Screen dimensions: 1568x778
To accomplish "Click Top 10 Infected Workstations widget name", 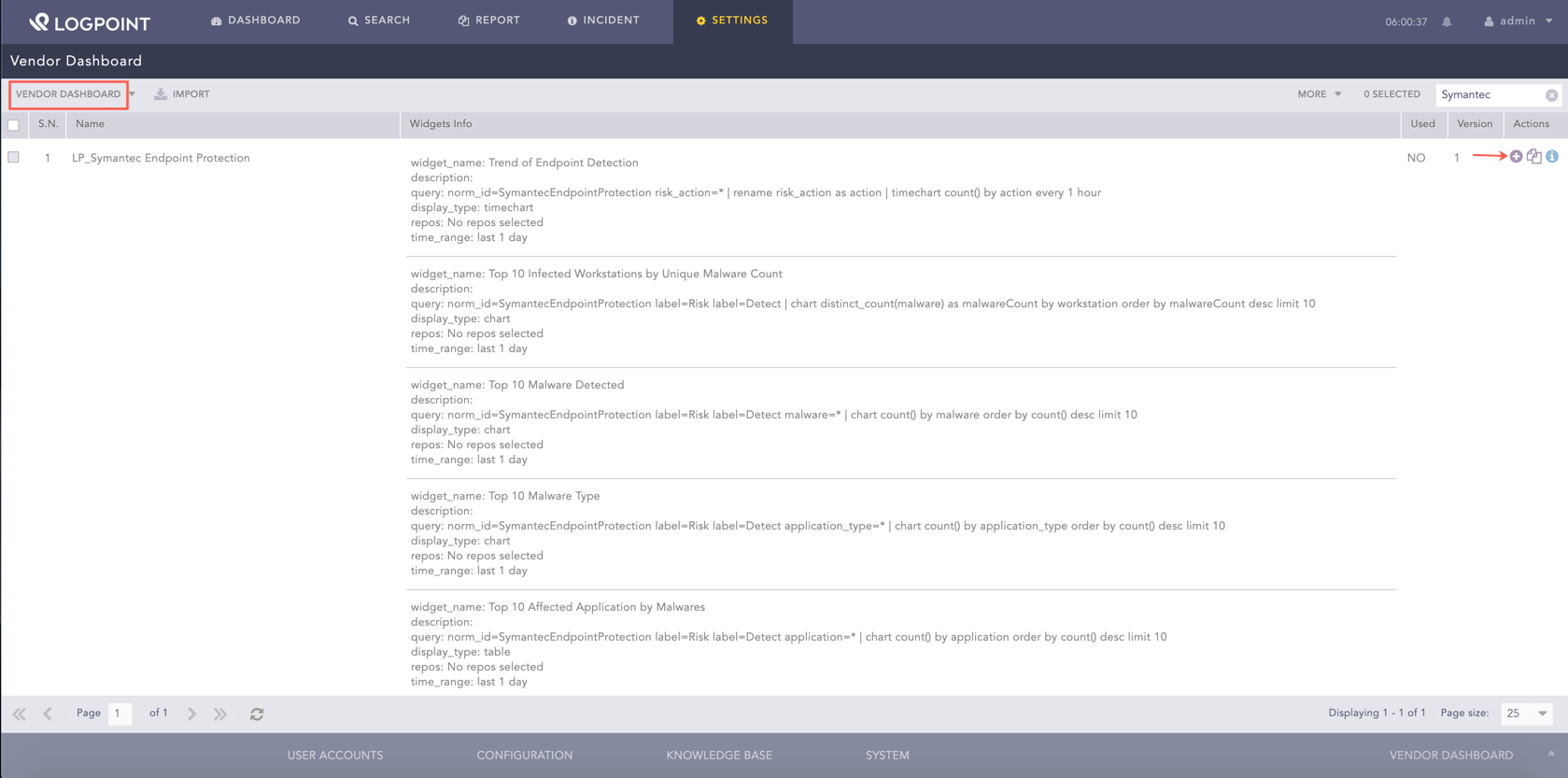I will pyautogui.click(x=635, y=274).
